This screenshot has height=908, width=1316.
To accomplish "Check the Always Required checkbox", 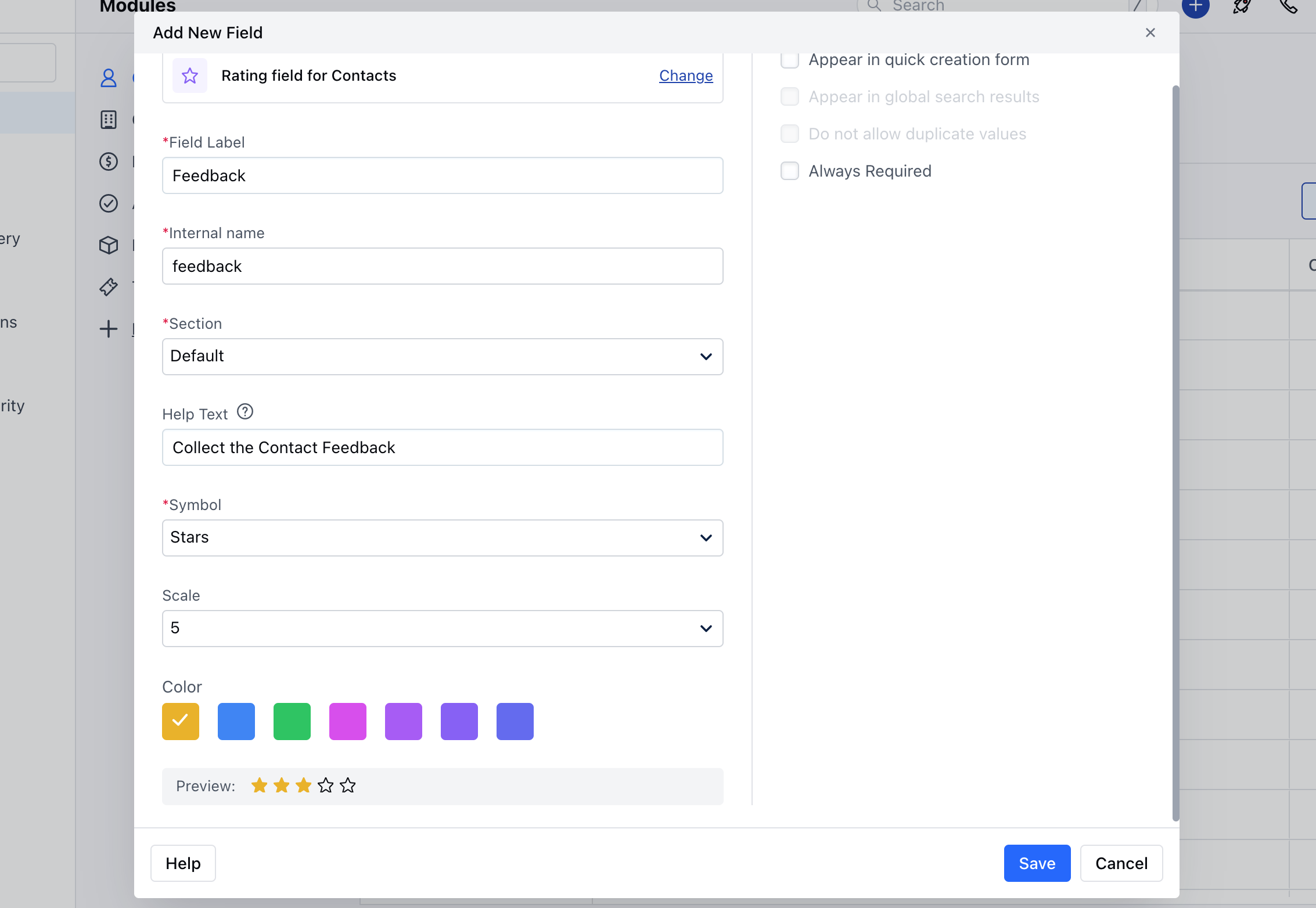I will coord(789,171).
